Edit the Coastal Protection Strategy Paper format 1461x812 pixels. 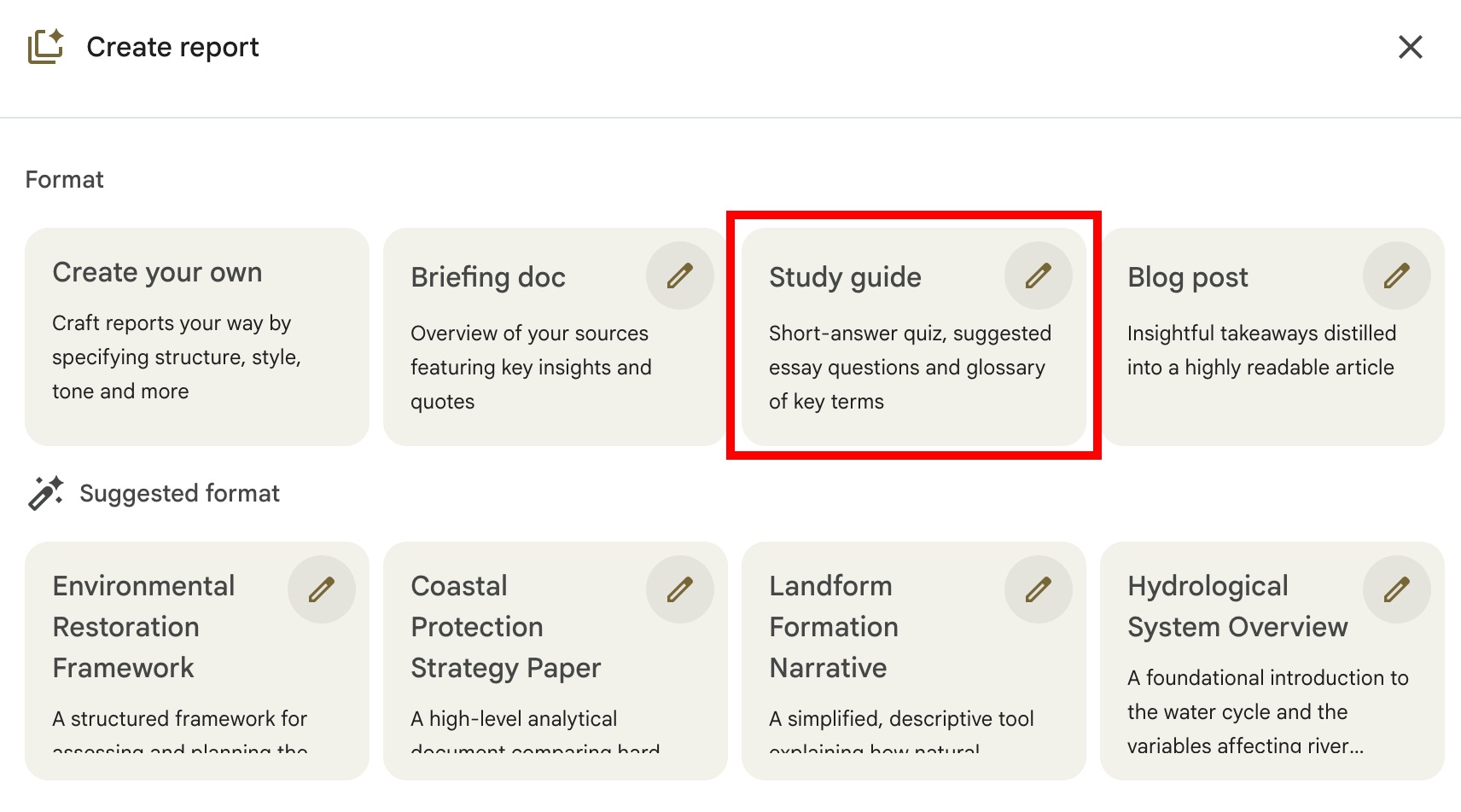pyautogui.click(x=680, y=589)
